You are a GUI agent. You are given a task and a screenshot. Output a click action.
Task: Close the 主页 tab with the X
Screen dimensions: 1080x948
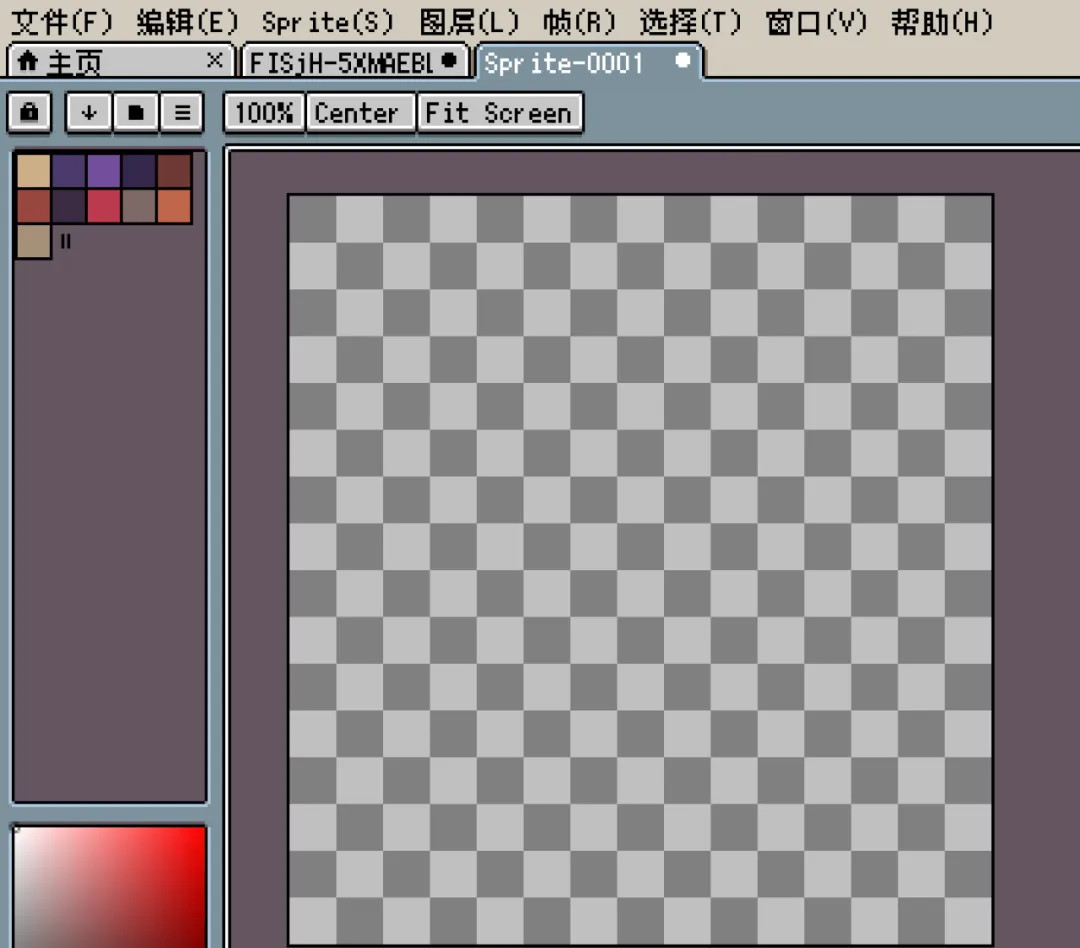214,61
